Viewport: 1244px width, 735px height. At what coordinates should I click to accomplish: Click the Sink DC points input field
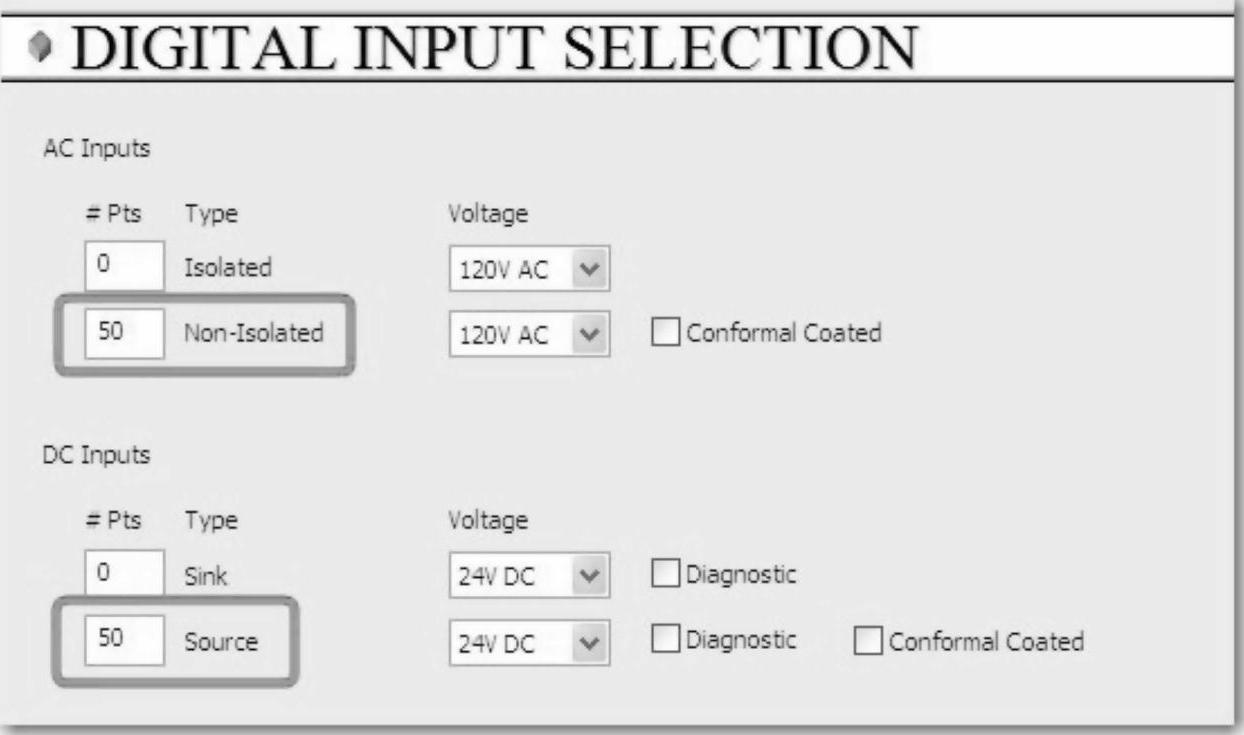click(124, 575)
